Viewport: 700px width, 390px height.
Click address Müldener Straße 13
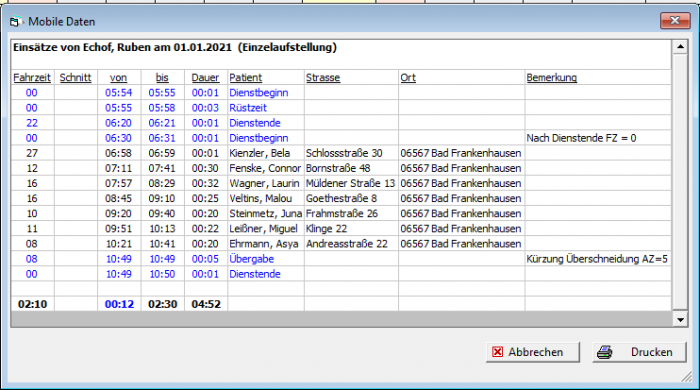pos(350,183)
